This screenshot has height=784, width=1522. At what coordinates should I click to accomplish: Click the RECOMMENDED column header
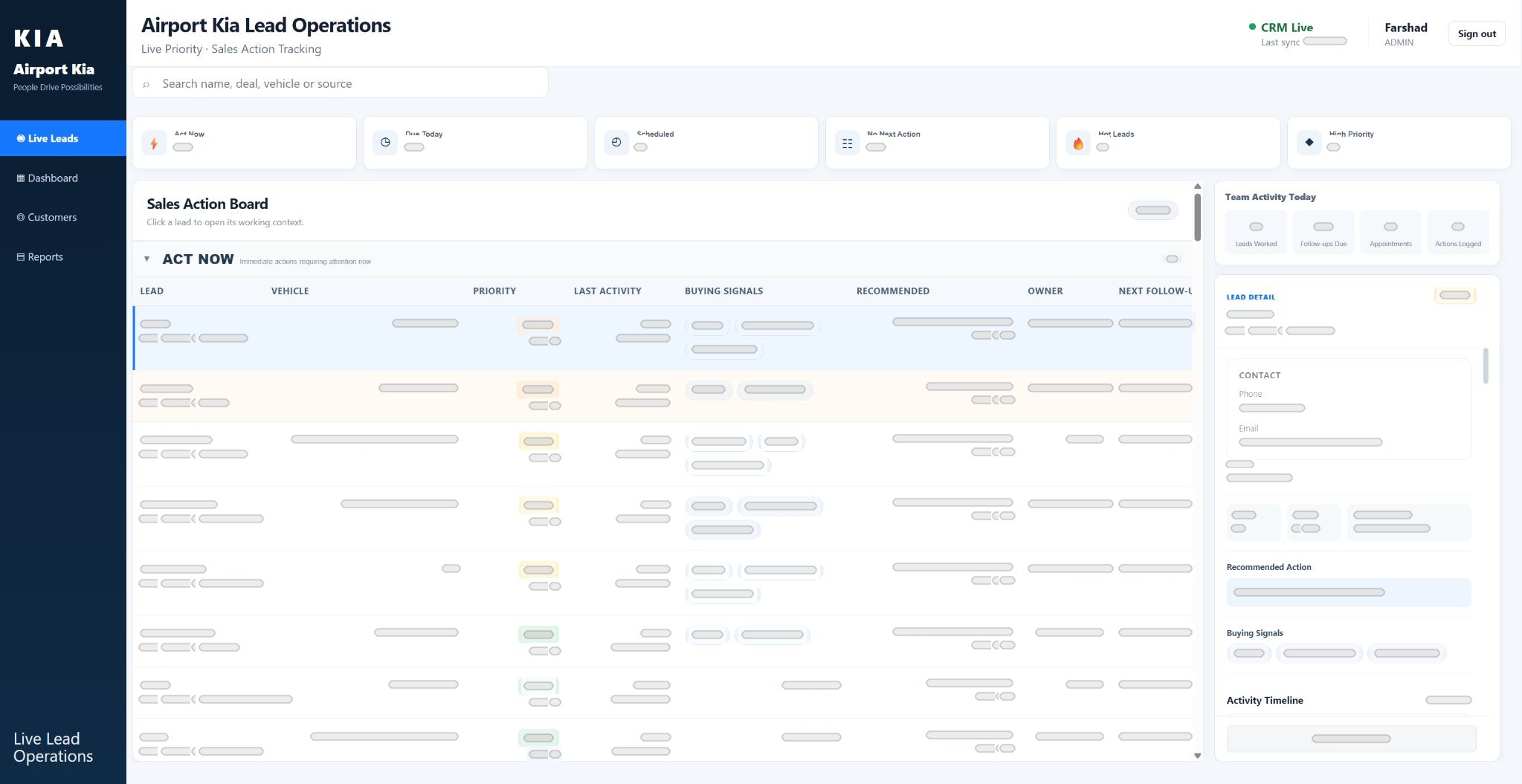[x=893, y=291]
